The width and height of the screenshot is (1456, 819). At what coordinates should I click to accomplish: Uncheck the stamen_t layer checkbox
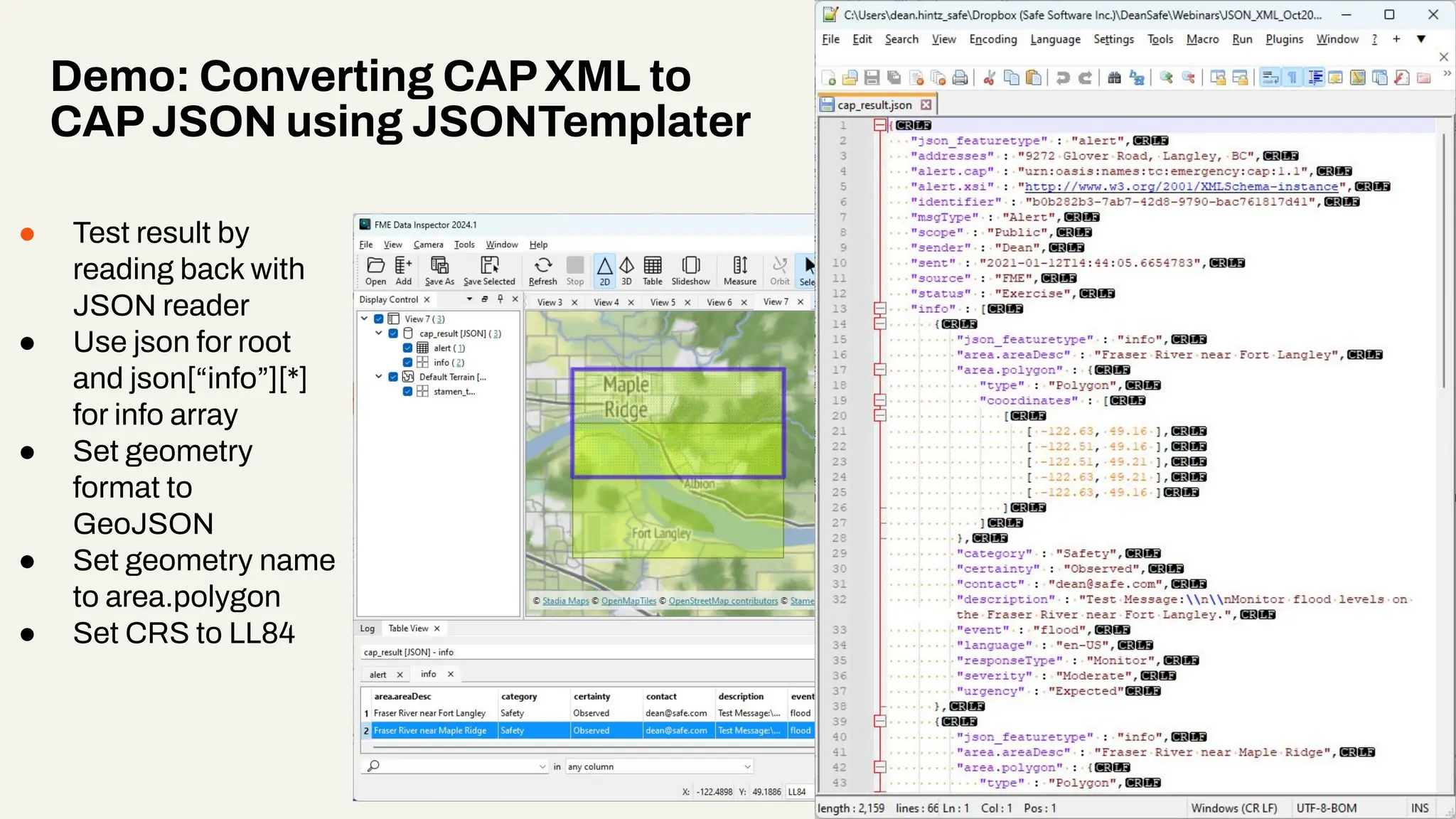pos(407,392)
